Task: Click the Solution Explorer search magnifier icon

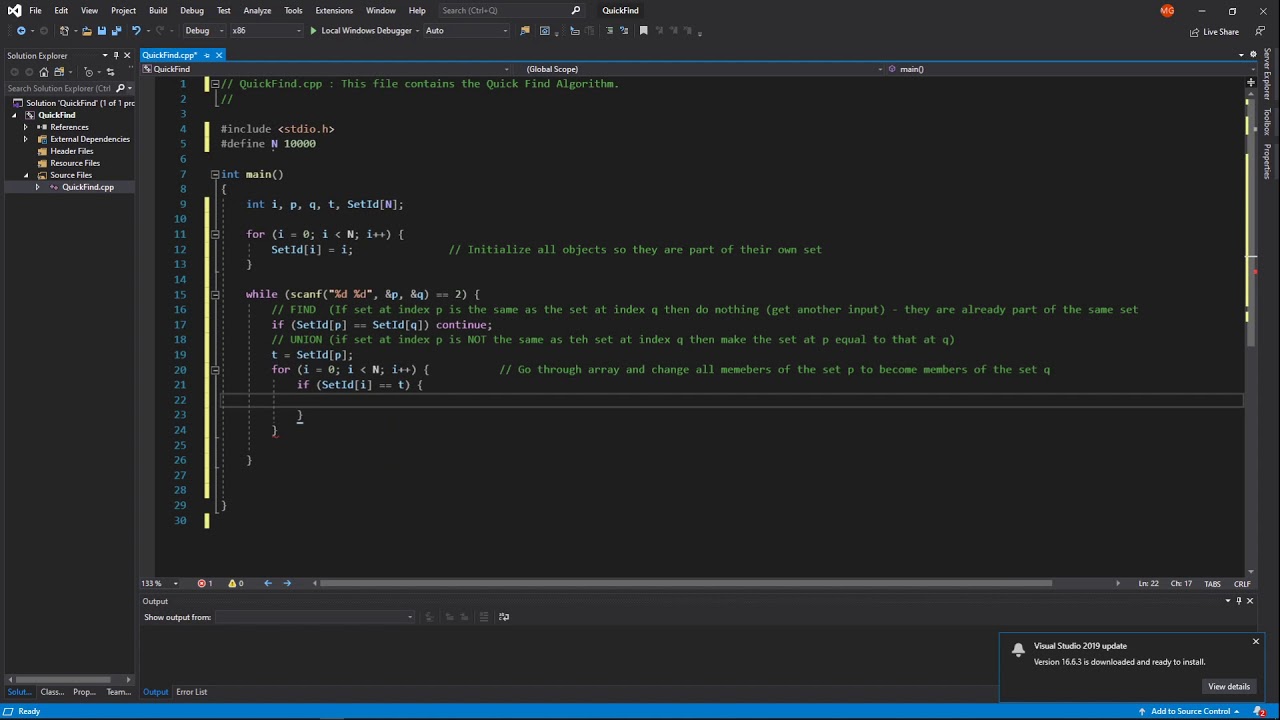Action: (x=120, y=88)
